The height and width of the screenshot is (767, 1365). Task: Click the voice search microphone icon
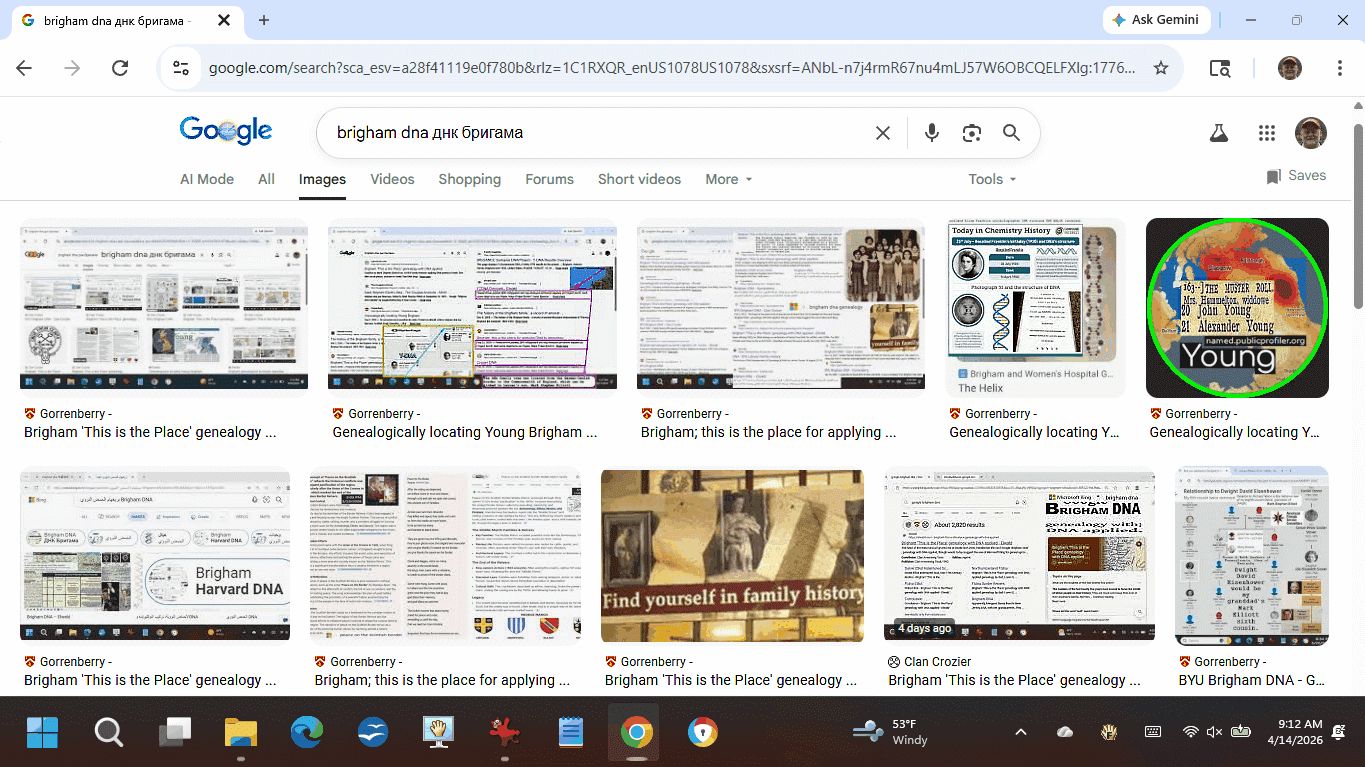(932, 133)
